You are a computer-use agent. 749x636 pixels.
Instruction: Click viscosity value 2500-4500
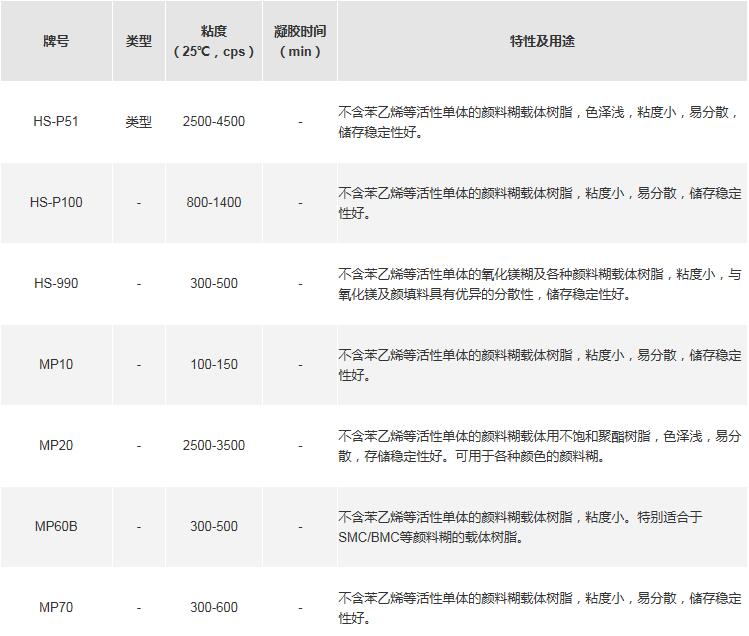(213, 122)
